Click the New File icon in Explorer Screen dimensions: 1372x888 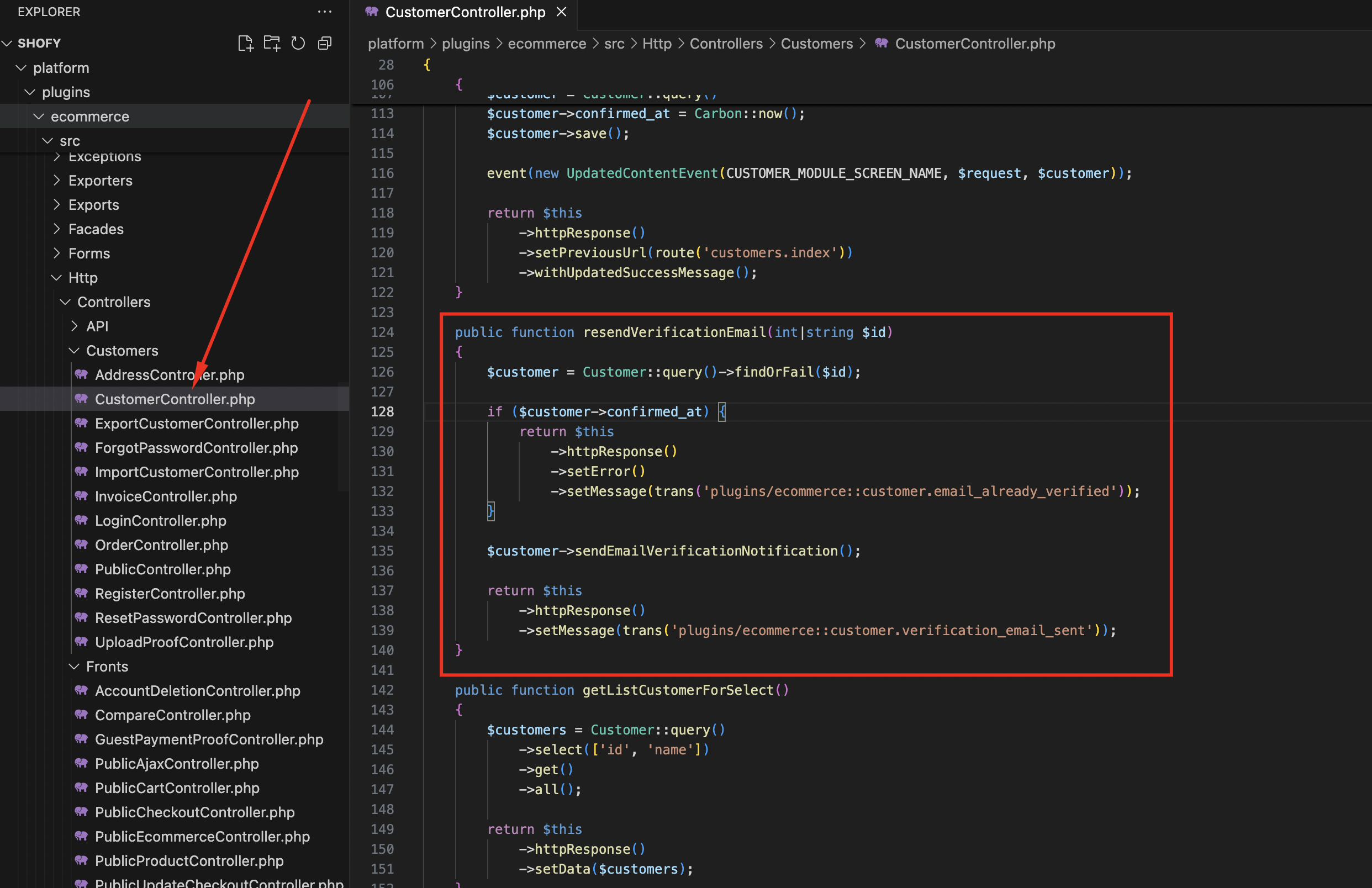pyautogui.click(x=246, y=43)
